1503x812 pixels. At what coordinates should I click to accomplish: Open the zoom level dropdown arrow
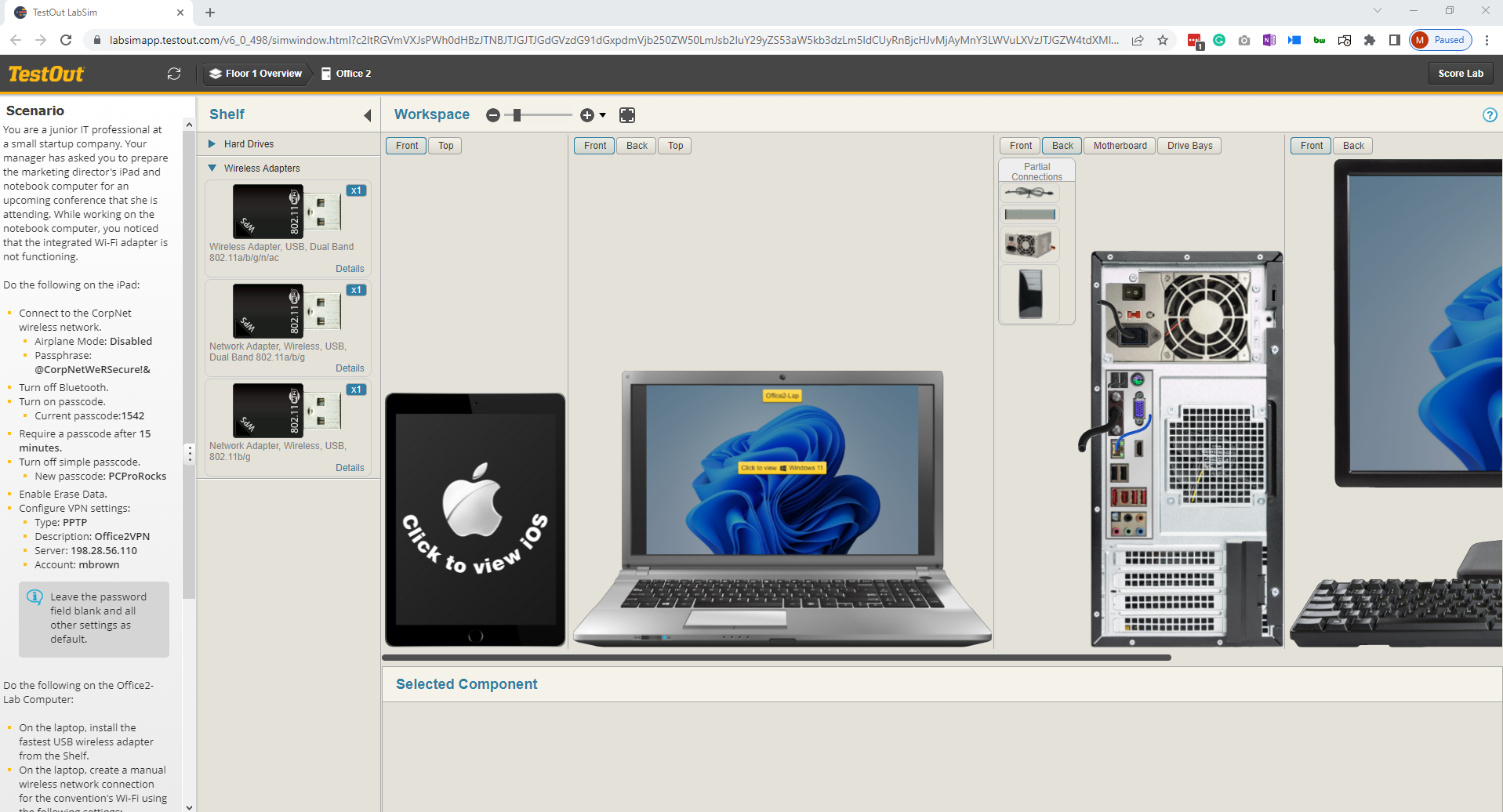[x=603, y=115]
